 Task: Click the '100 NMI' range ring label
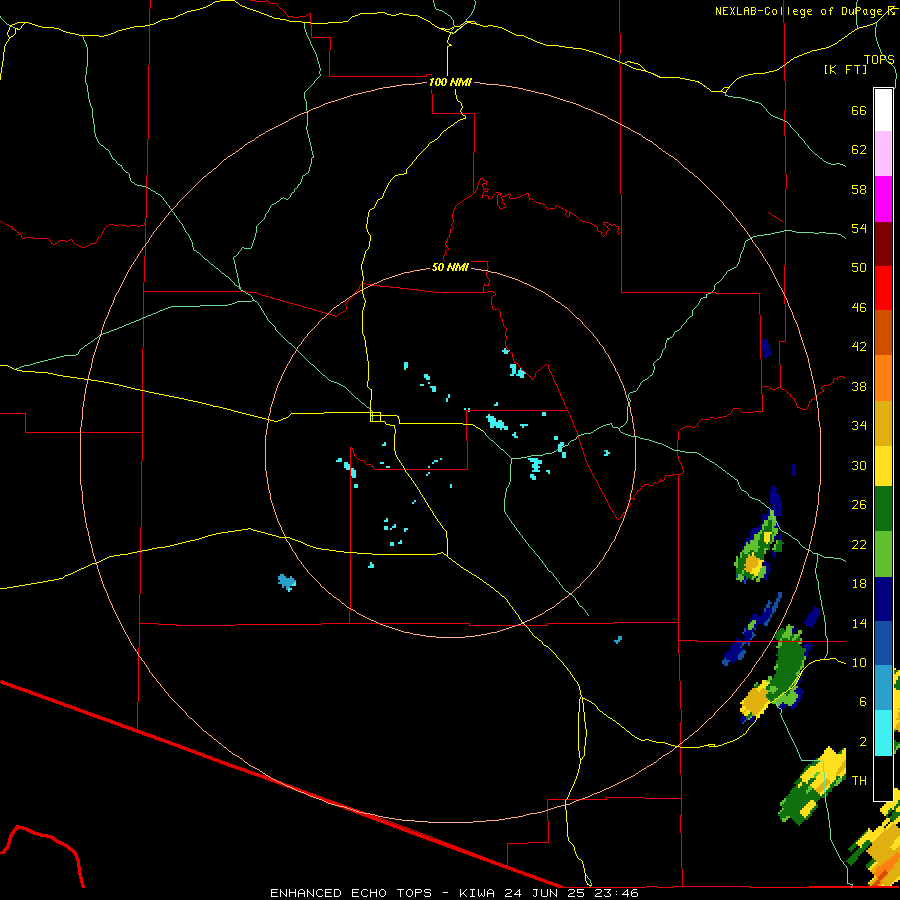point(450,82)
